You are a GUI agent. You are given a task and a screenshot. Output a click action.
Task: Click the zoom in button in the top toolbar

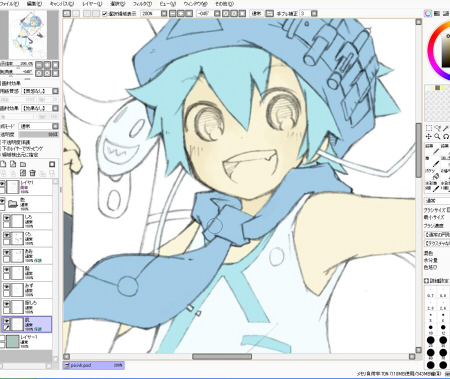(181, 13)
